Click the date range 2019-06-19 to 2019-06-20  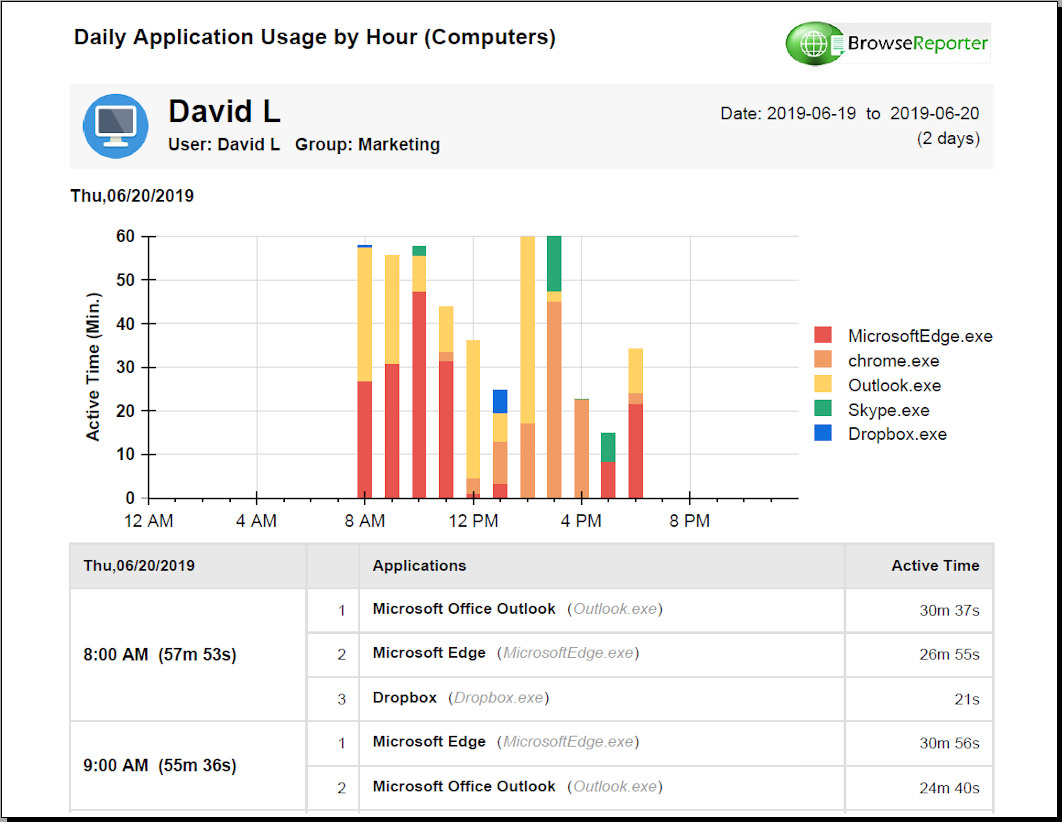click(849, 114)
